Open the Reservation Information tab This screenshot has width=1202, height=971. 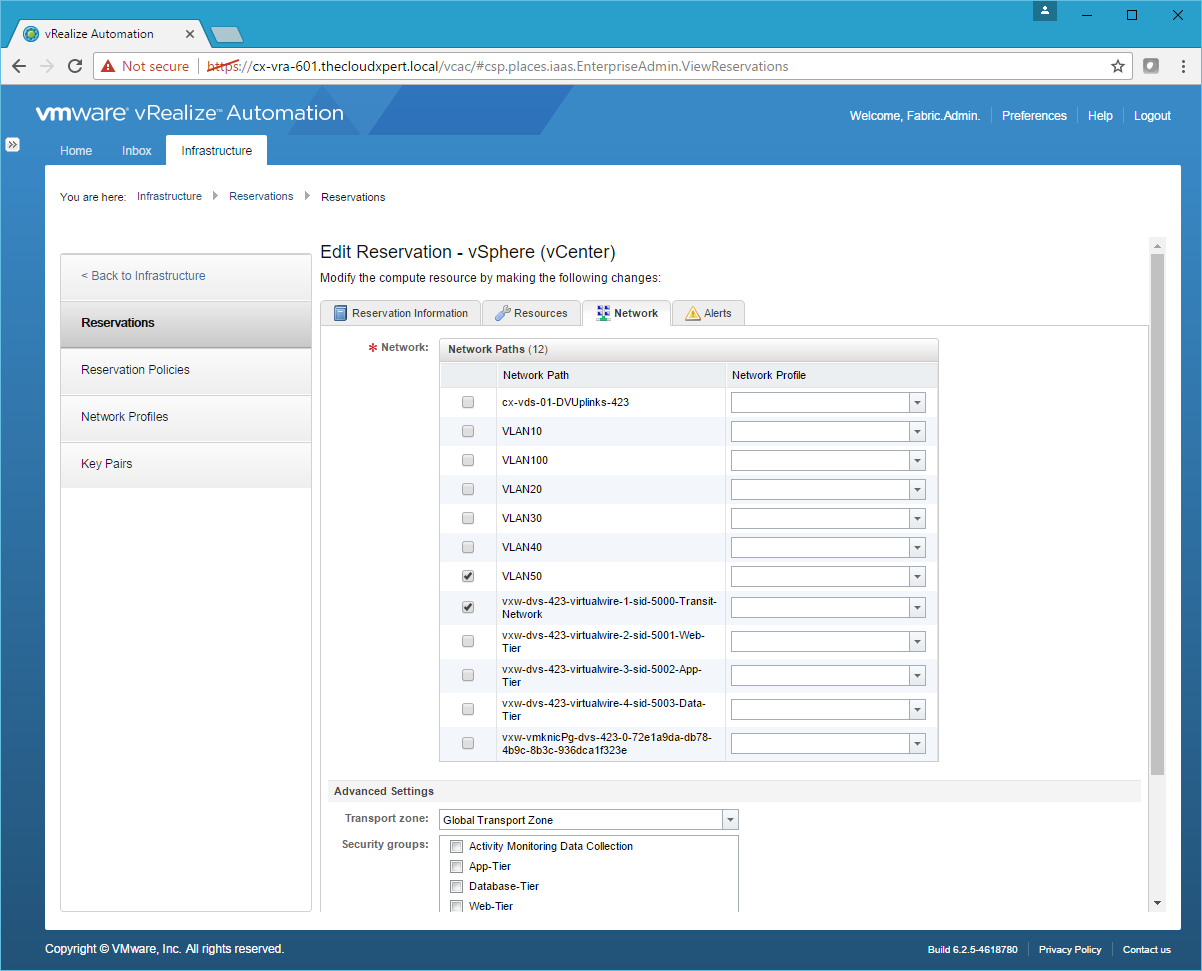[x=400, y=313]
